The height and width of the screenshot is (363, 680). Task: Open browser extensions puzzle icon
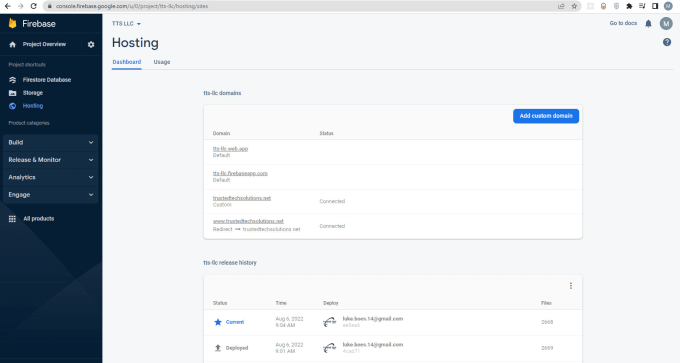[629, 6]
